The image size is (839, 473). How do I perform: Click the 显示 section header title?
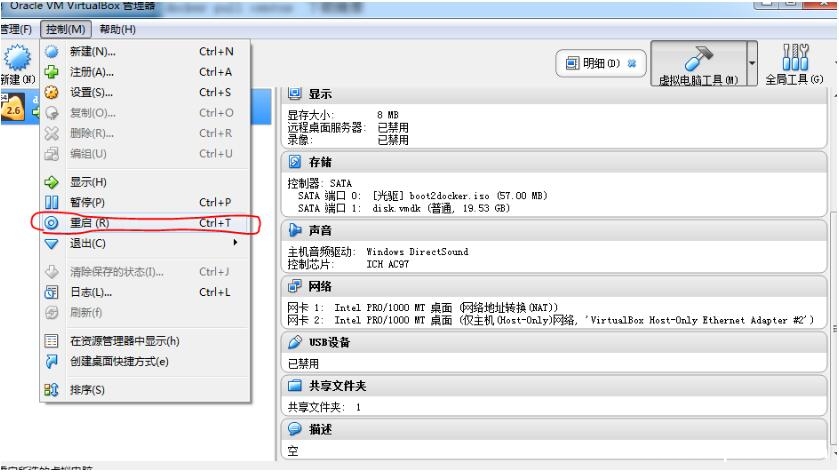click(320, 94)
